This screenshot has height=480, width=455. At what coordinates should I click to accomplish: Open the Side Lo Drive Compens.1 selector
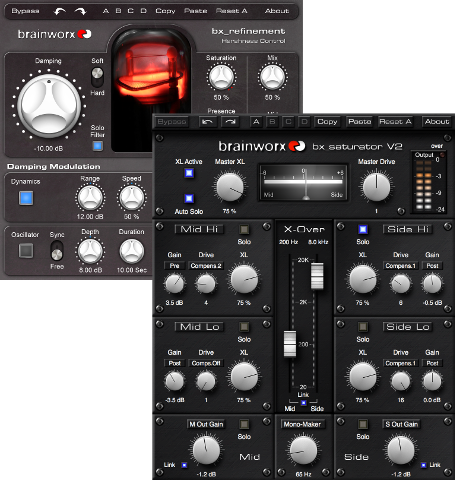click(400, 363)
